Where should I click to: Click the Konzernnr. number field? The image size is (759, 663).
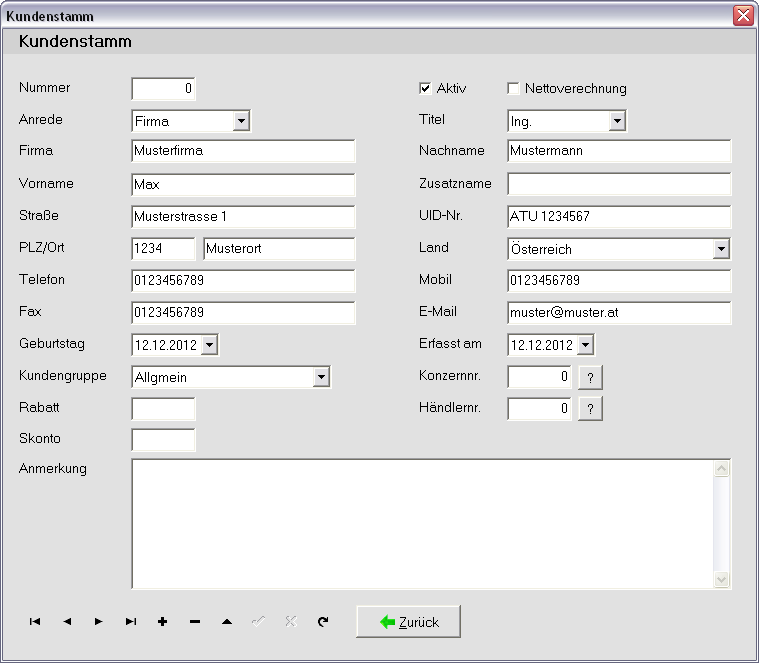click(x=540, y=377)
